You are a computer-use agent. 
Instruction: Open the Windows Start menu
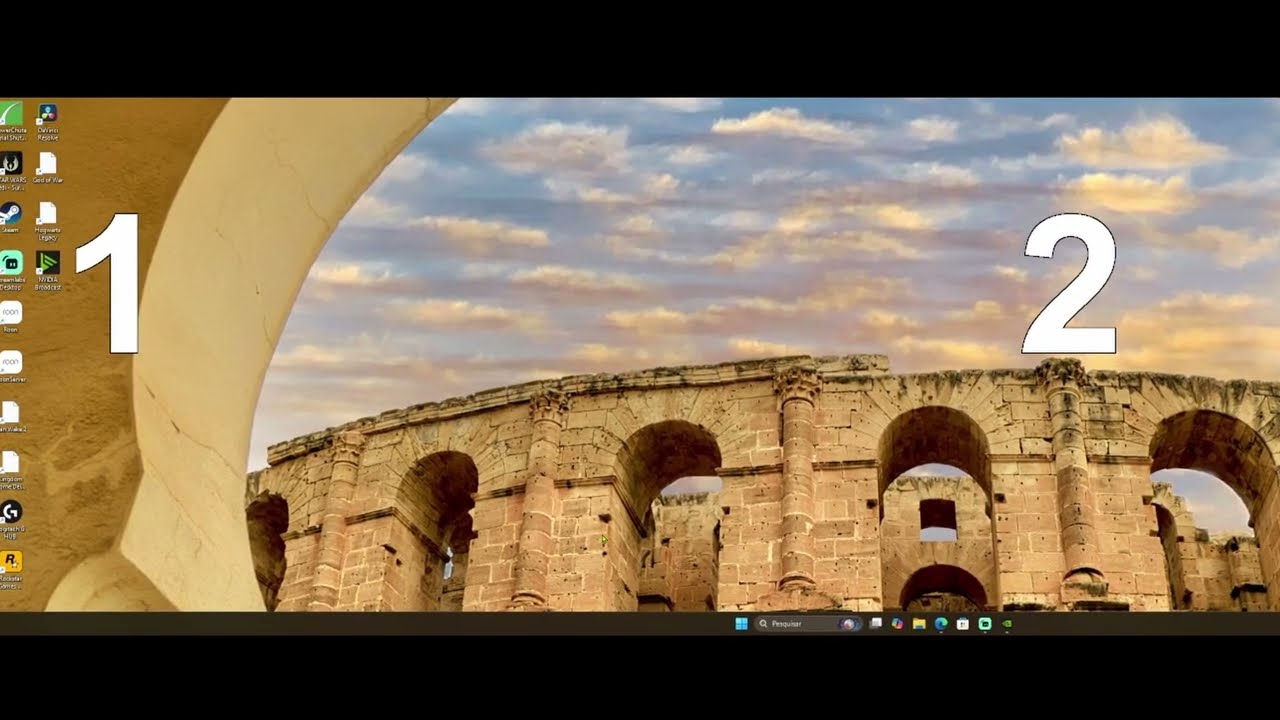(741, 624)
